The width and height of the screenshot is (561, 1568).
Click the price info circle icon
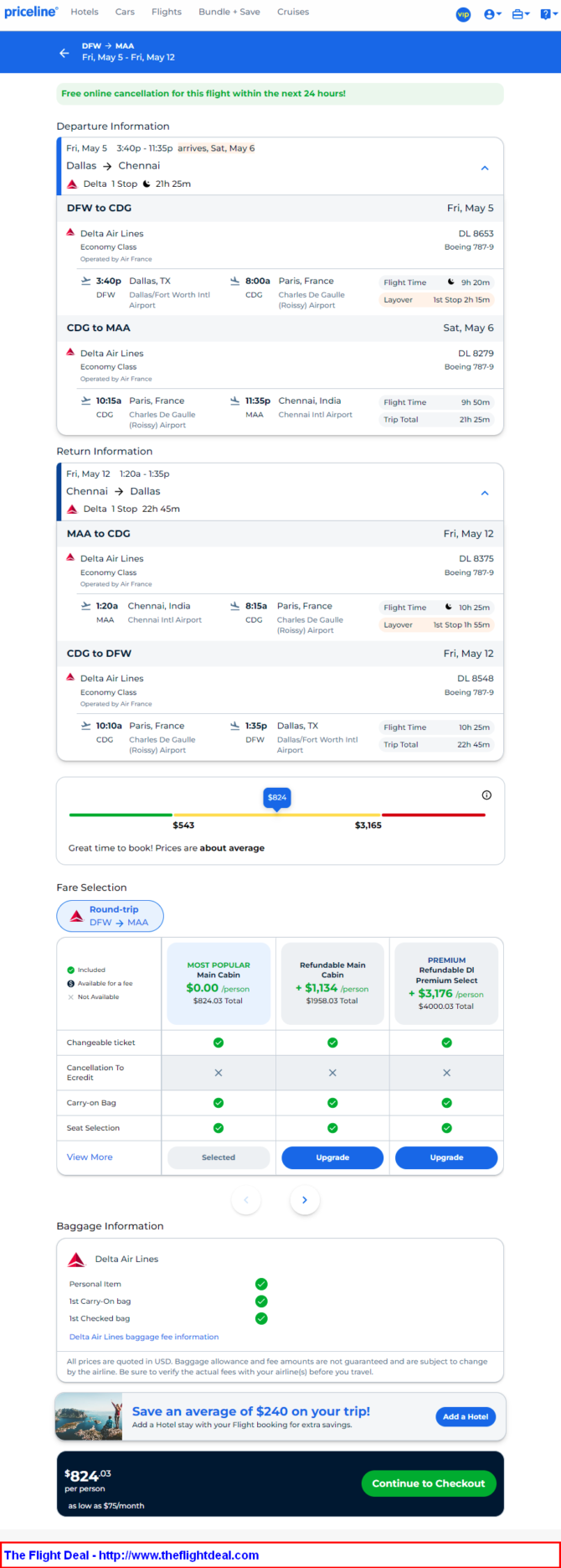coord(486,795)
